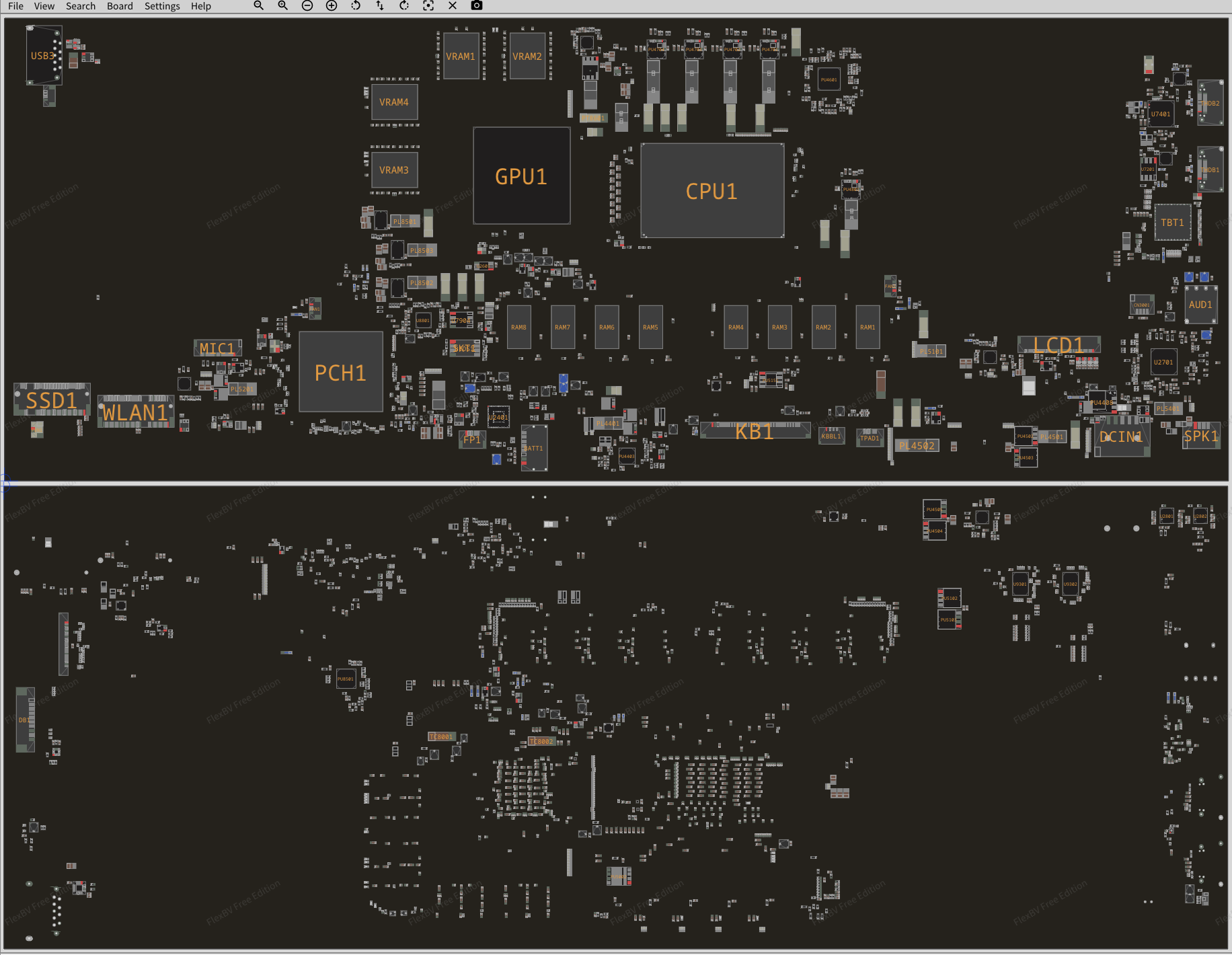Rotate board counter-clockwise

pos(356,5)
